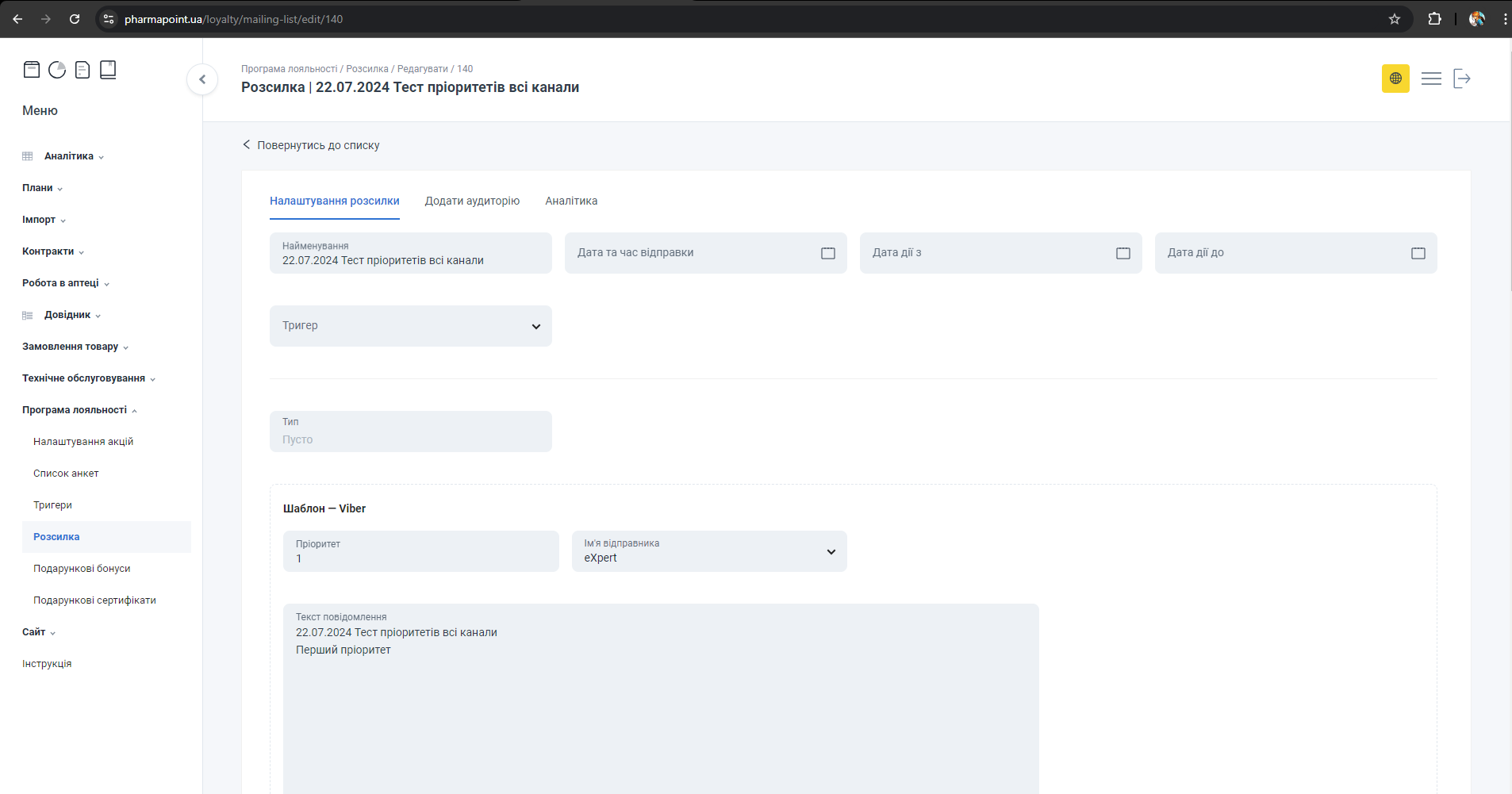Expand the Аналітика sidebar menu

click(x=69, y=156)
